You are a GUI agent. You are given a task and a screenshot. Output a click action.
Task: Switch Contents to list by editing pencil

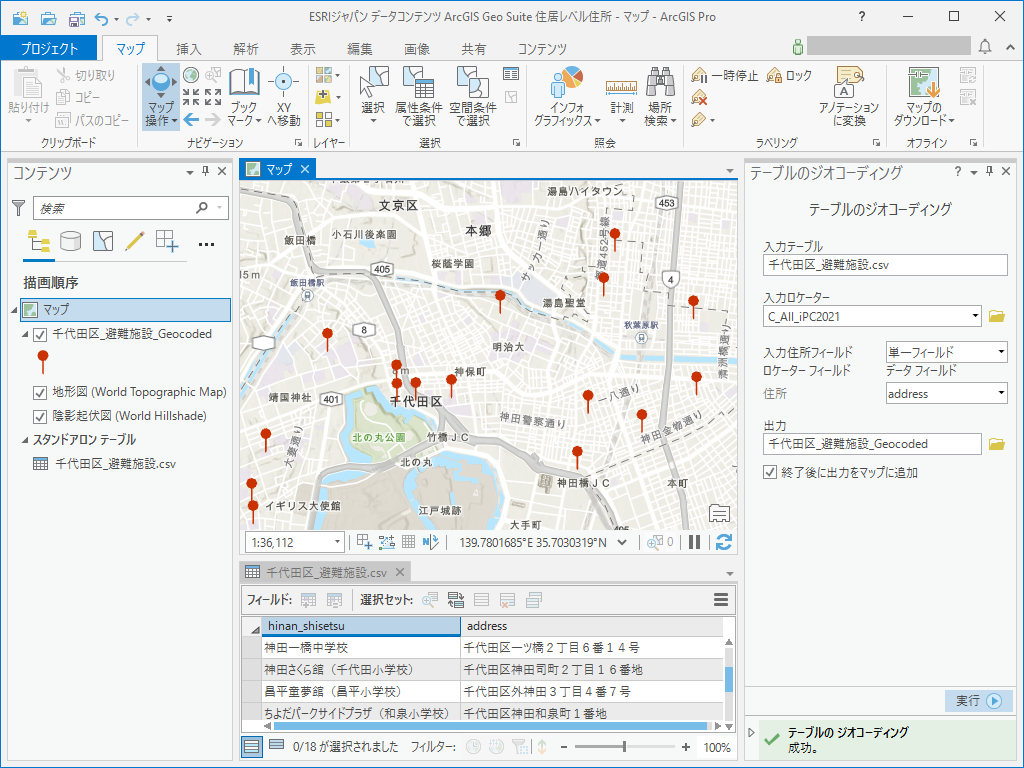135,242
